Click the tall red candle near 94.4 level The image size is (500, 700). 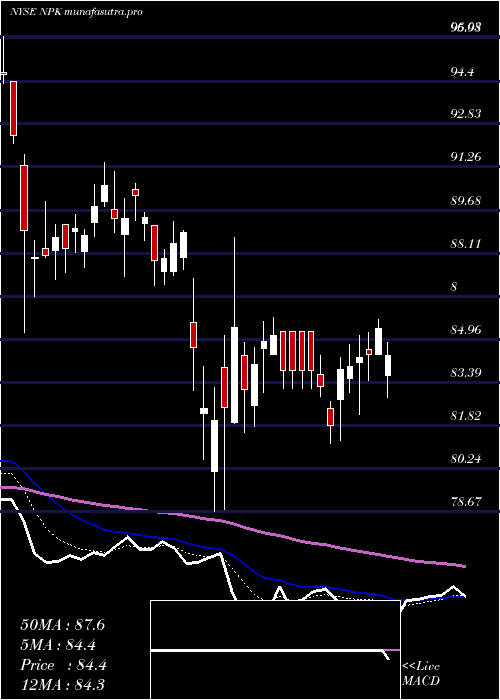click(x=14, y=108)
